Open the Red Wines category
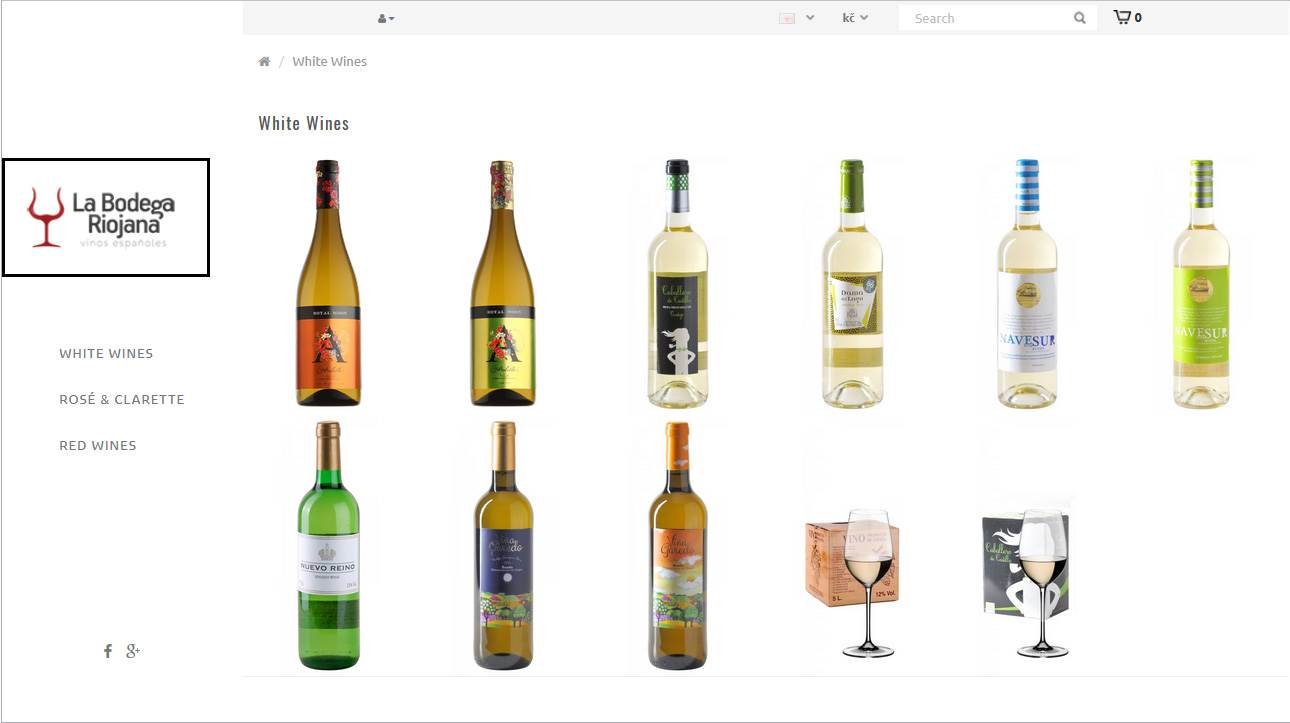This screenshot has width=1290, height=723. click(x=98, y=445)
